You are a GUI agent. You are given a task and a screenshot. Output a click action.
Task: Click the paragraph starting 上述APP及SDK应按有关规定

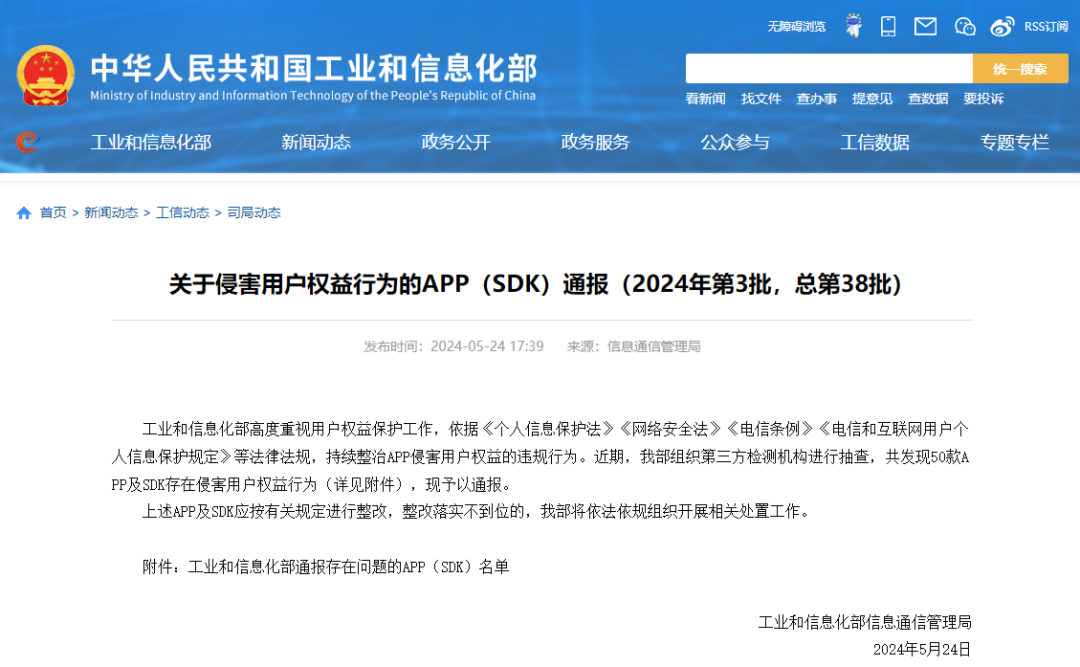(x=477, y=511)
